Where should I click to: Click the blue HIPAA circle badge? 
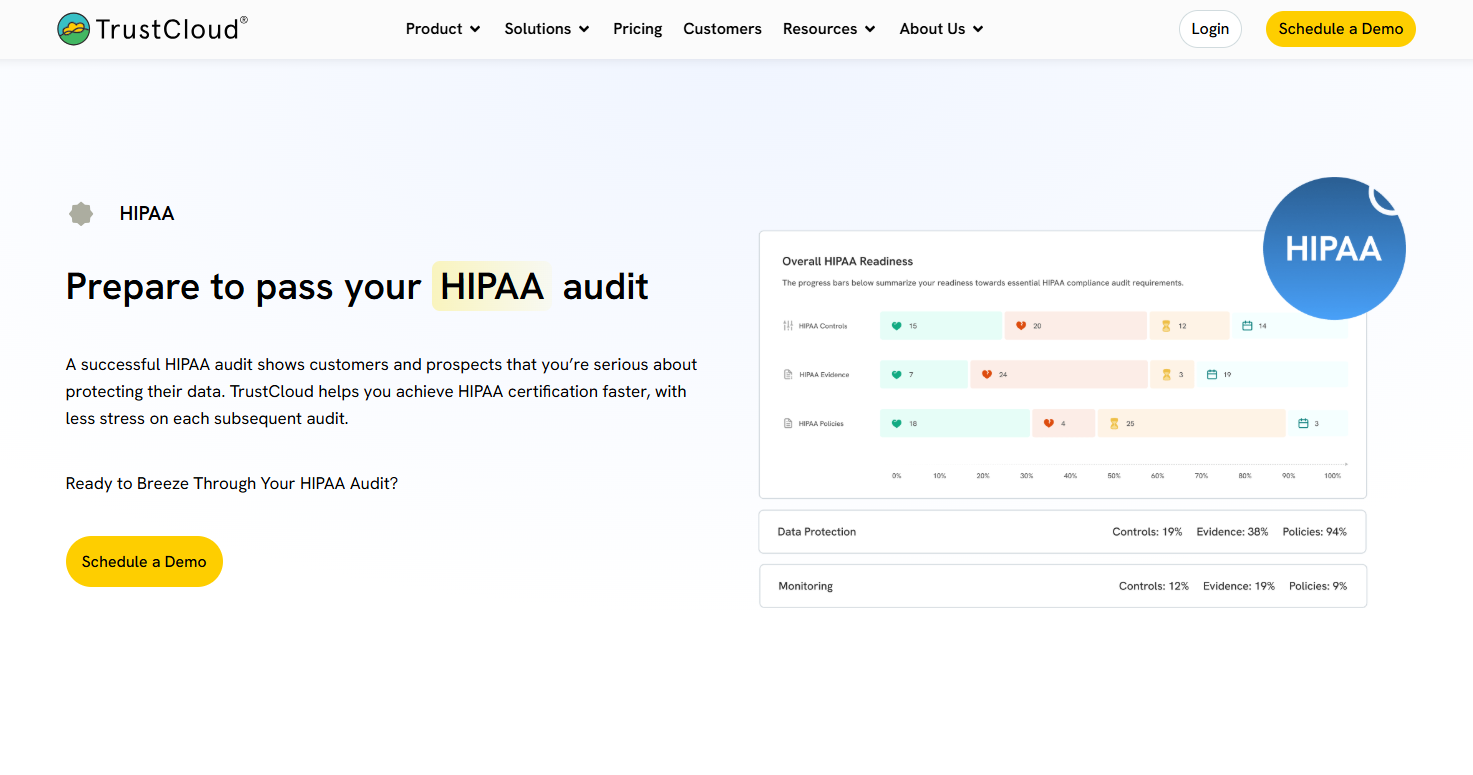click(x=1334, y=248)
